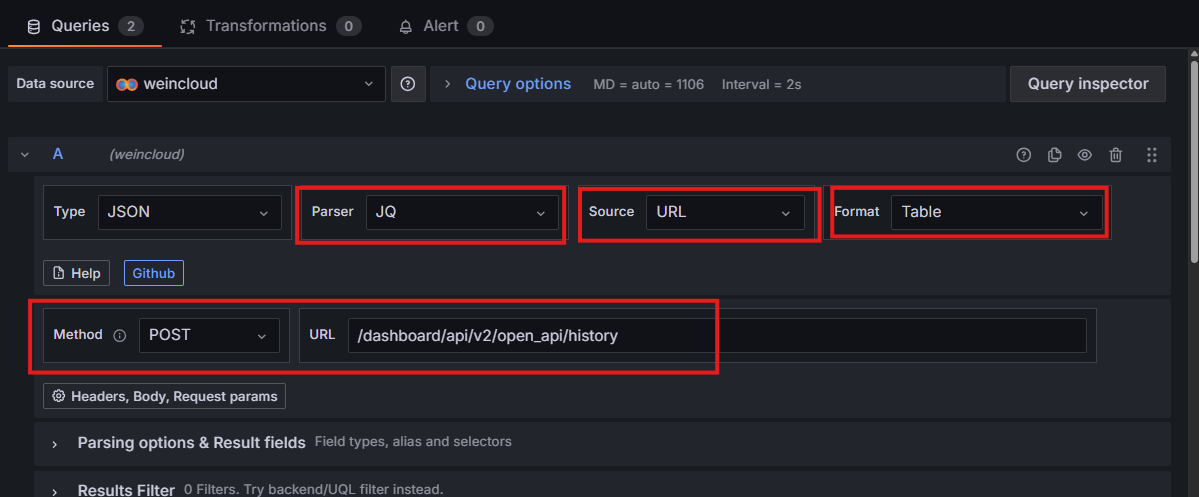Switch to the Alert tab
This screenshot has height=497, width=1199.
pyautogui.click(x=441, y=26)
